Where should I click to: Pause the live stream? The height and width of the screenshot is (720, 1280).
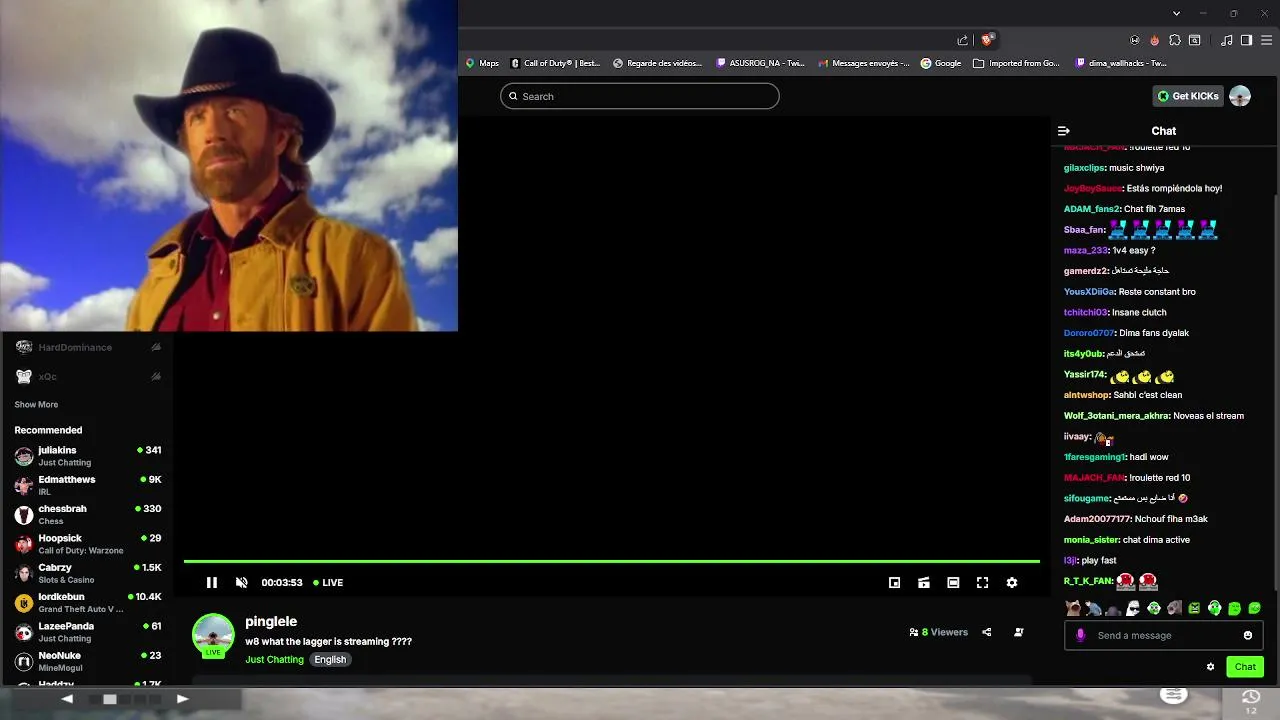(x=212, y=583)
